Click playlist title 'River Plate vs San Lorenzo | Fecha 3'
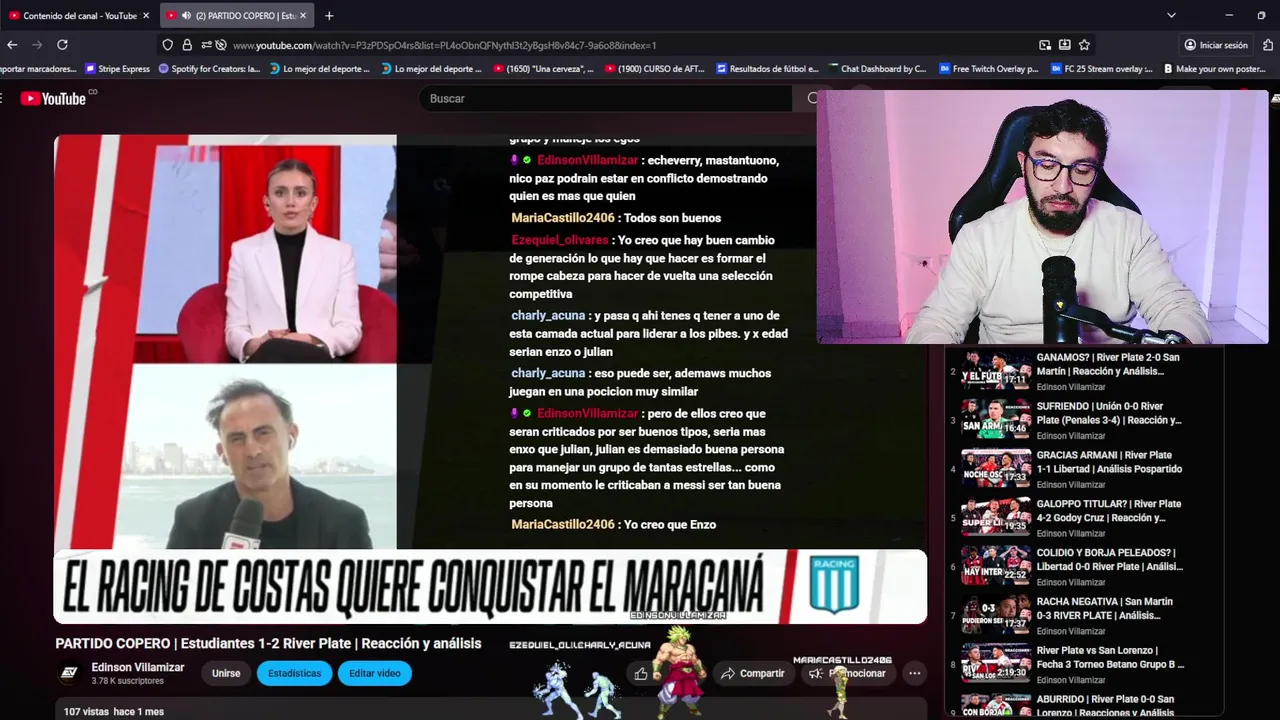This screenshot has width=1280, height=720. click(x=1111, y=657)
